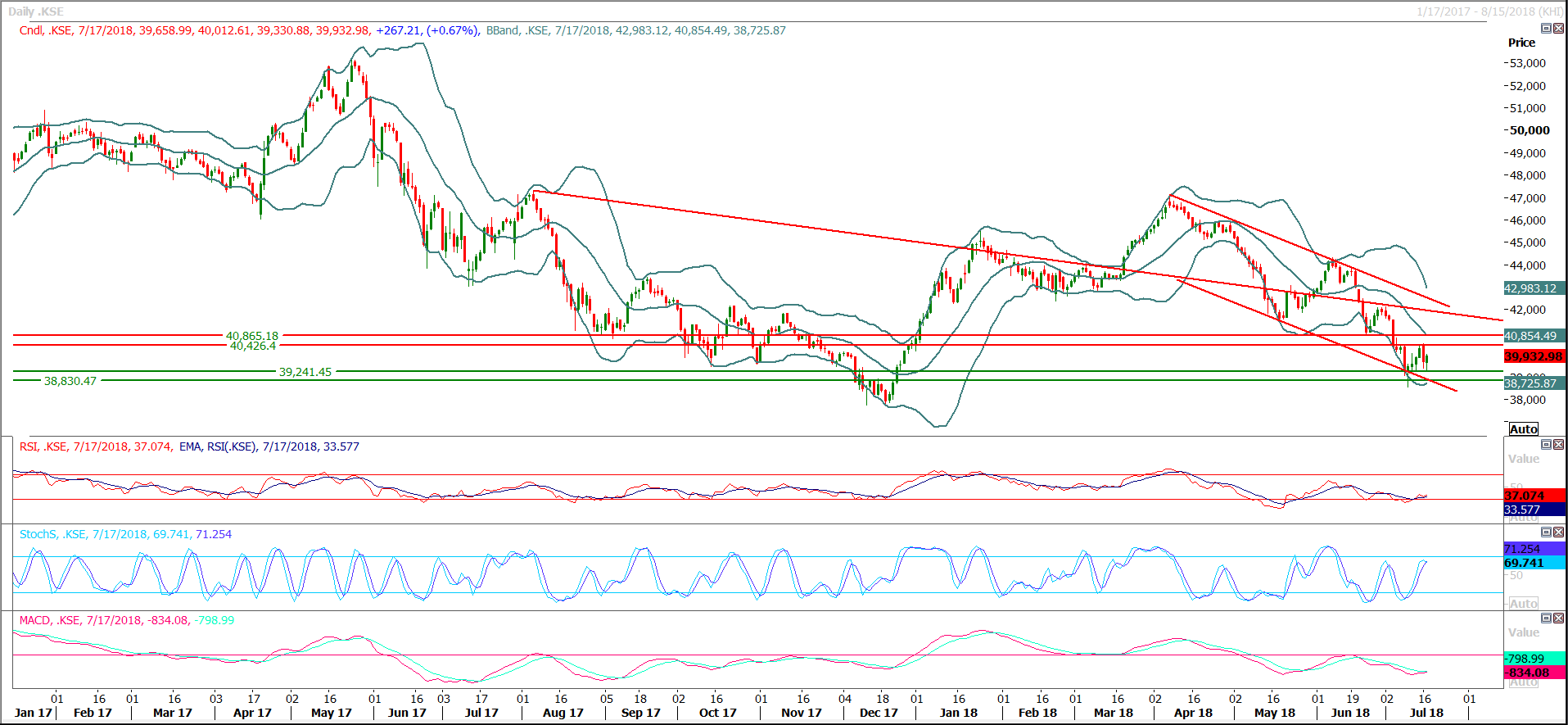Maximize the StochS indicator pane

coord(1546,532)
